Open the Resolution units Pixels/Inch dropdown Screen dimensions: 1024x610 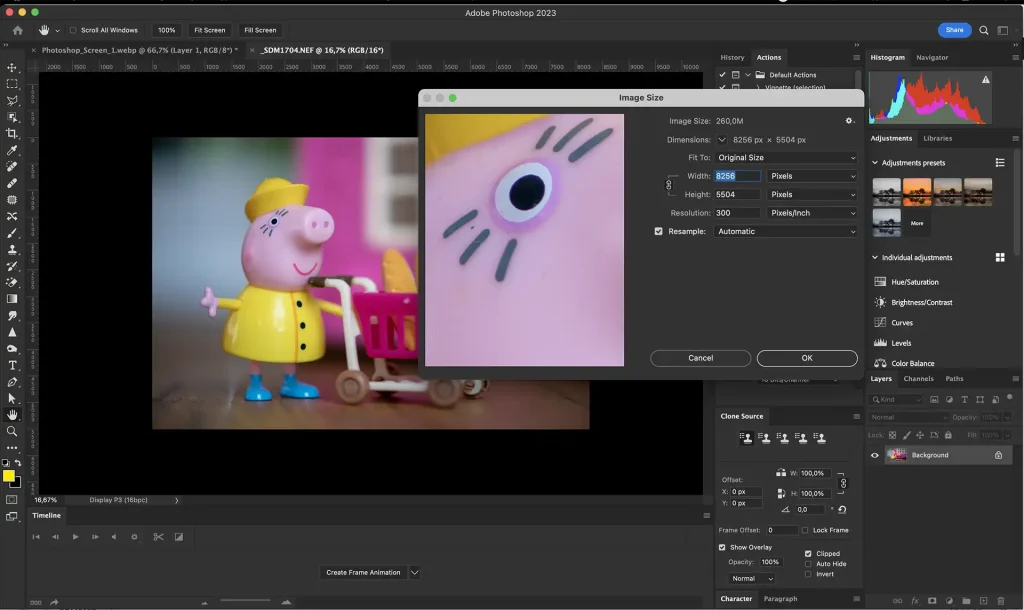[812, 213]
